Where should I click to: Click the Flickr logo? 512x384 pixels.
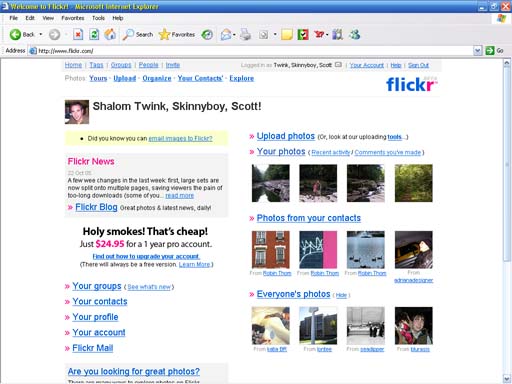pyautogui.click(x=412, y=84)
